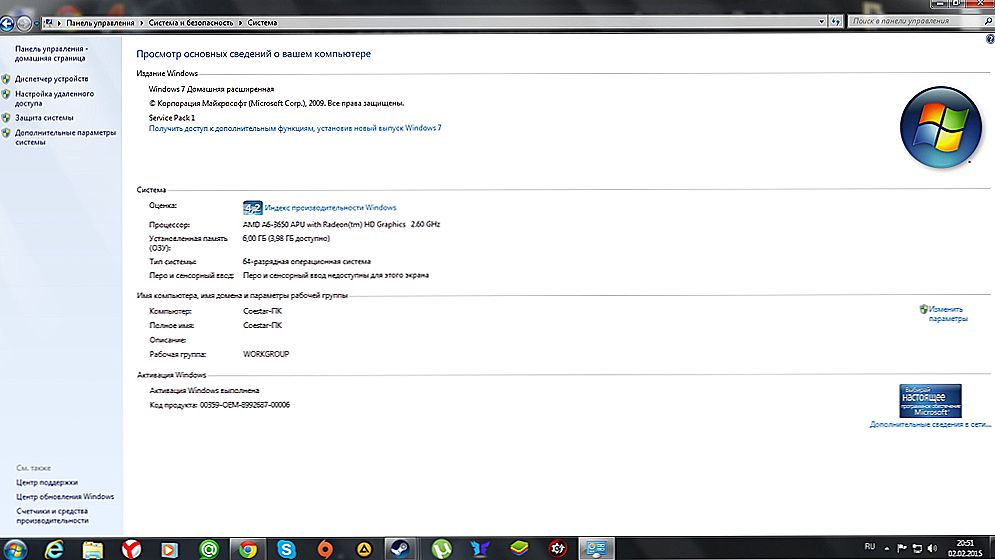Open AIMP triangle icon in taskbar
Image resolution: width=995 pixels, height=560 pixels.
tap(364, 549)
